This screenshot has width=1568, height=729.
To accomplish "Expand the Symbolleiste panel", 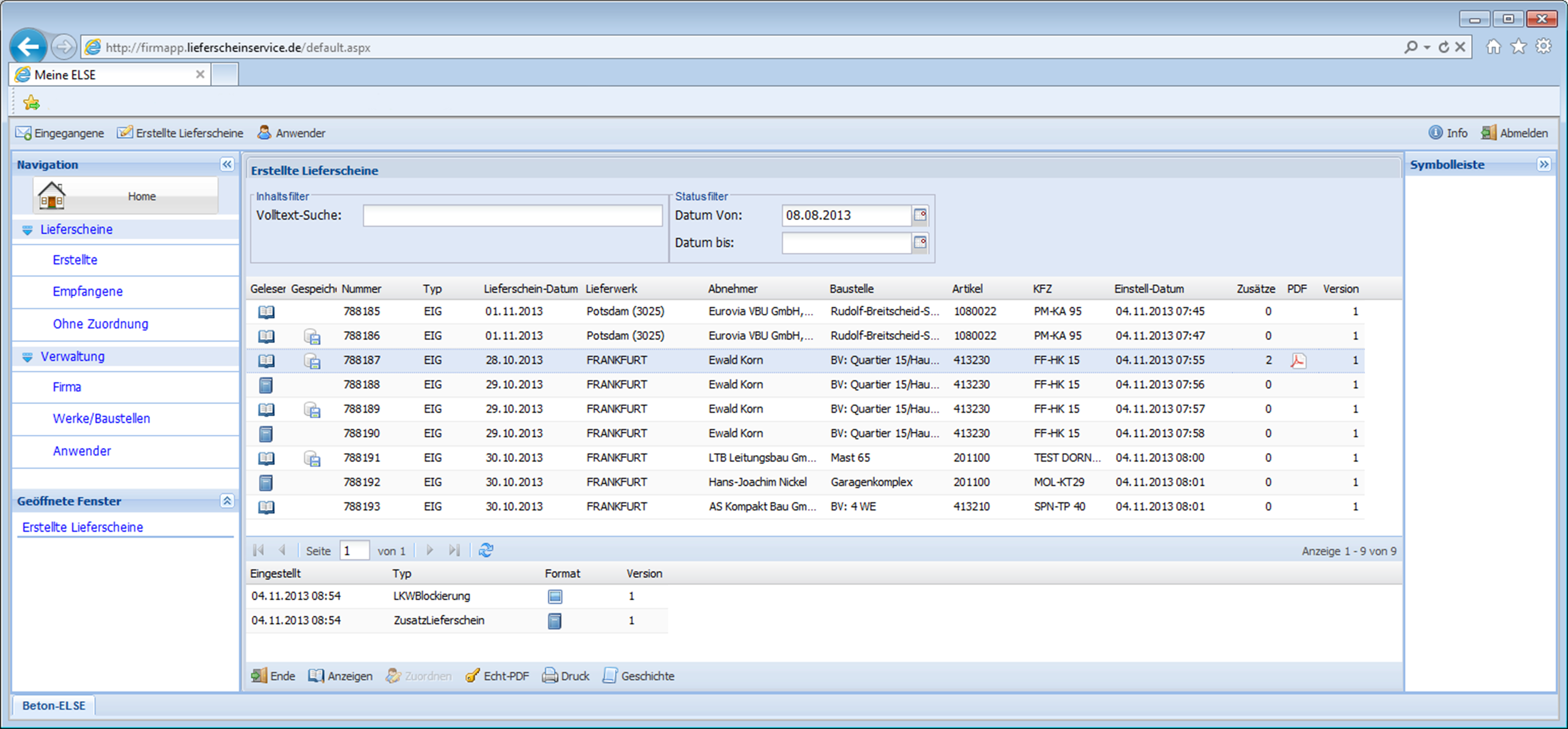I will pyautogui.click(x=1544, y=164).
